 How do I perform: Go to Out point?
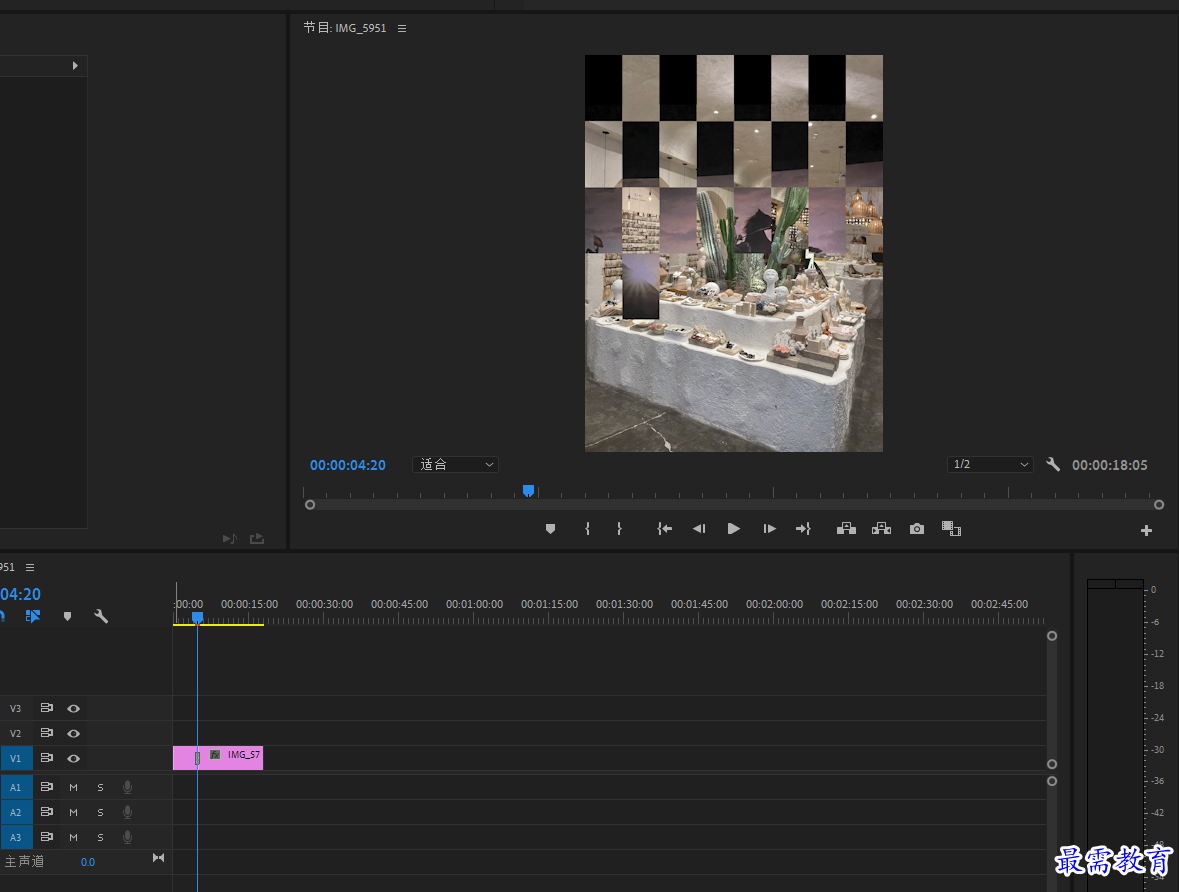tap(803, 529)
